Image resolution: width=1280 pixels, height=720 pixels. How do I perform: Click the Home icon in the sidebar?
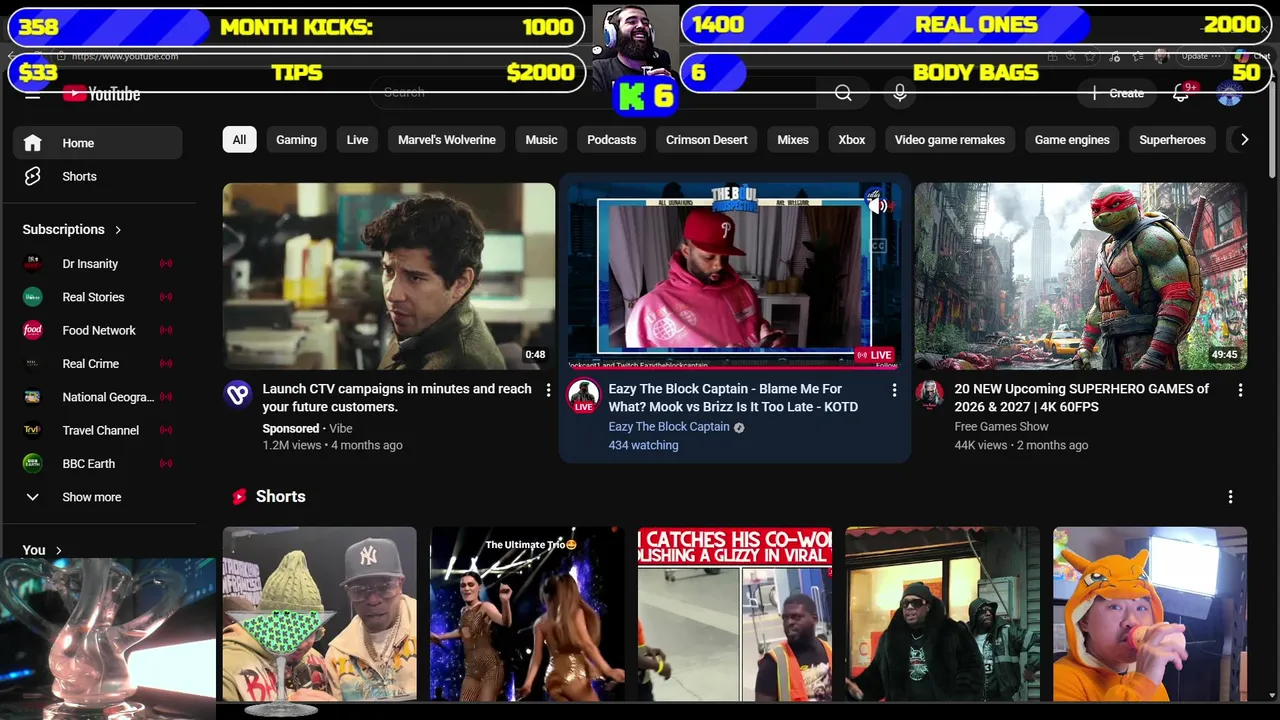pyautogui.click(x=33, y=143)
